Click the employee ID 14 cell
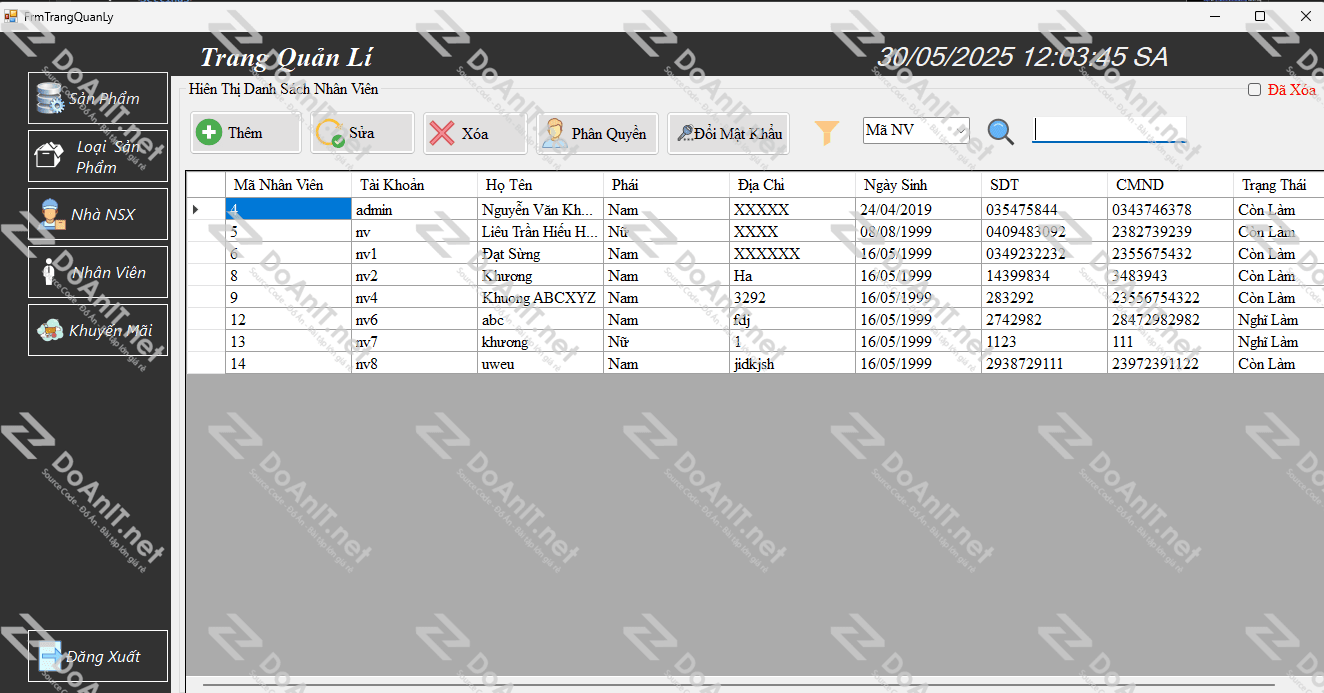The image size is (1324, 693). pos(288,364)
